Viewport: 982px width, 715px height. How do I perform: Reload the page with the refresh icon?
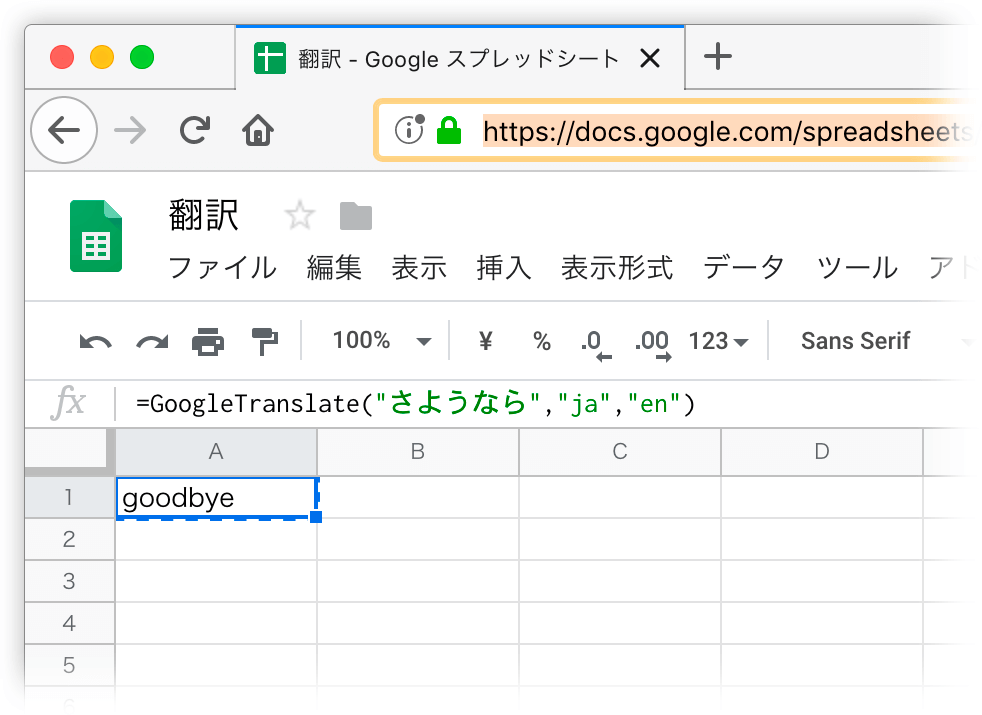point(195,130)
